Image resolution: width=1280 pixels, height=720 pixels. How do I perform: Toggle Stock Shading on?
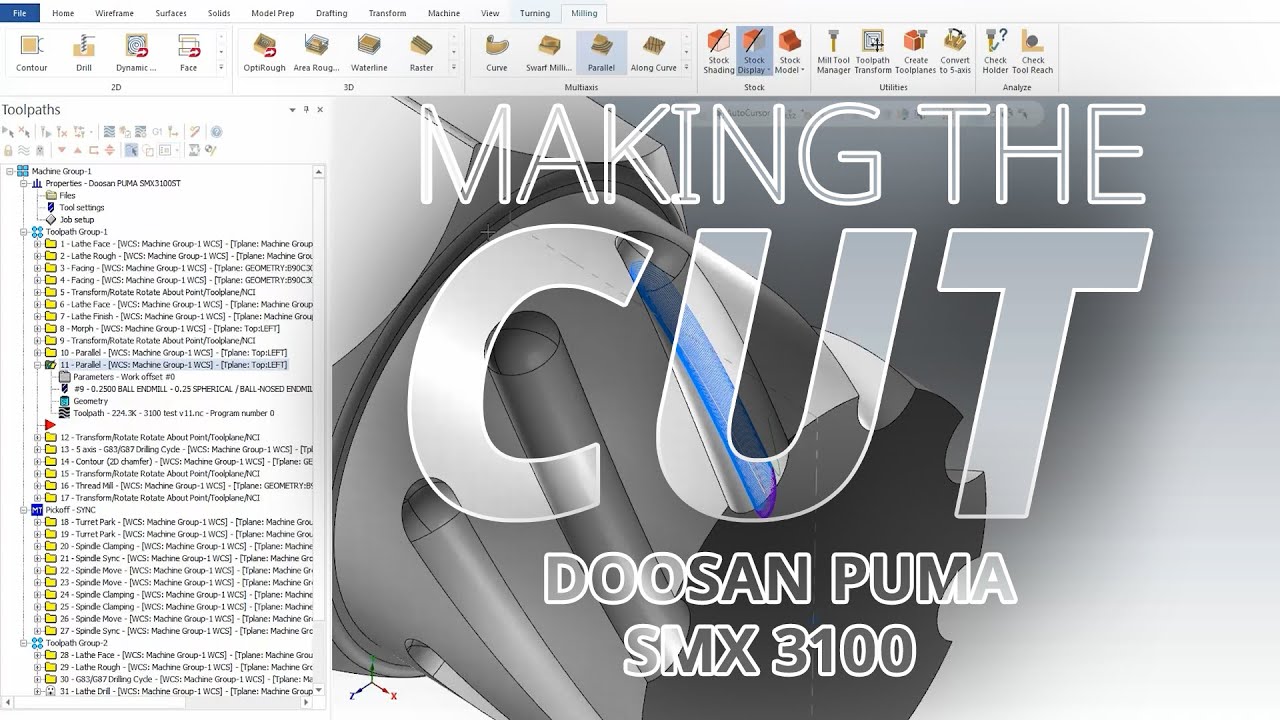[718, 52]
